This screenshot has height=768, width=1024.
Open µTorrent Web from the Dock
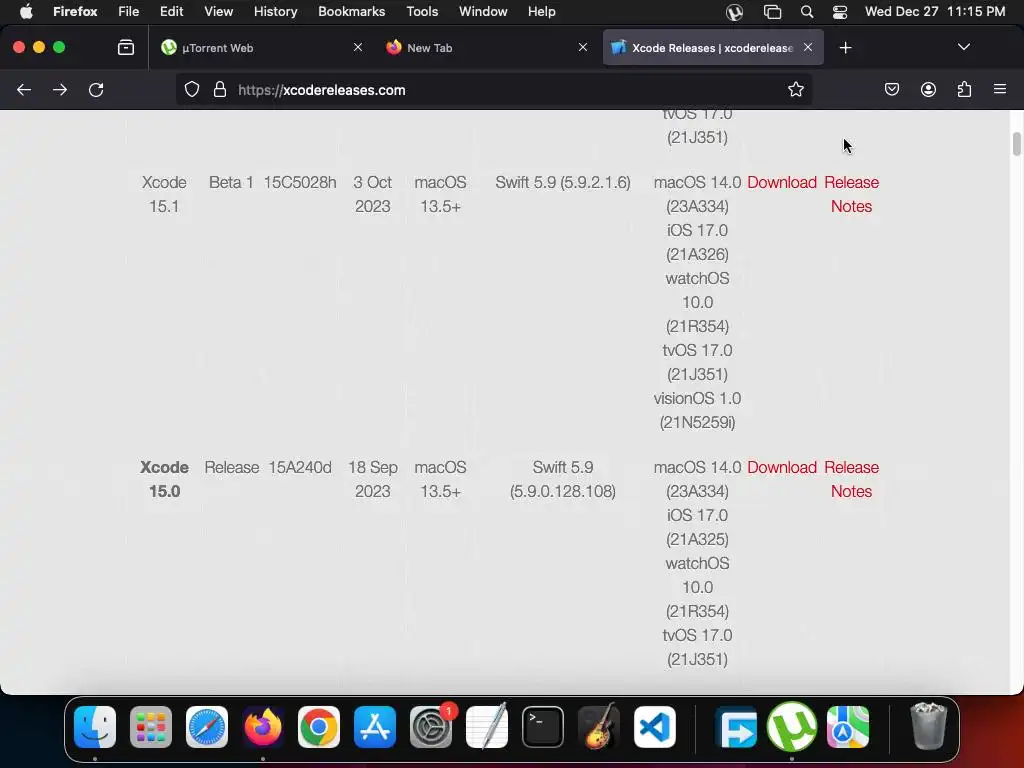click(x=792, y=727)
